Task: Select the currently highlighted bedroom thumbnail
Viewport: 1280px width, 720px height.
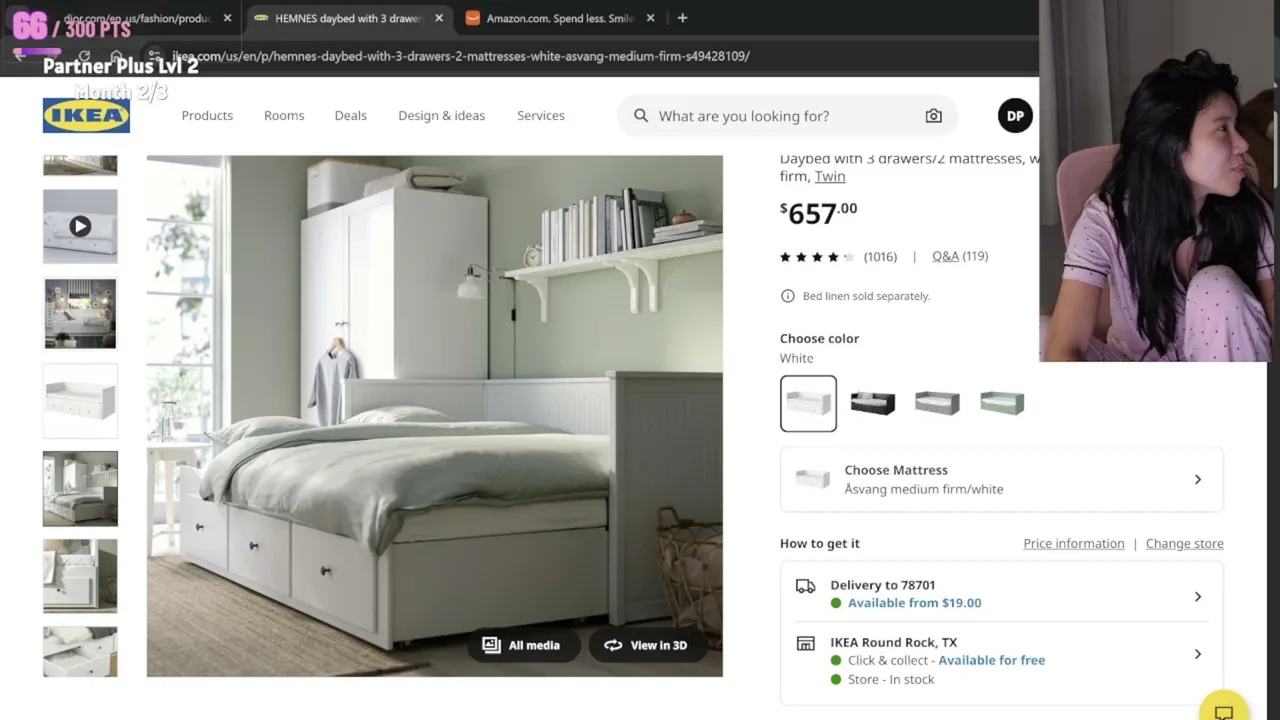Action: click(x=80, y=489)
